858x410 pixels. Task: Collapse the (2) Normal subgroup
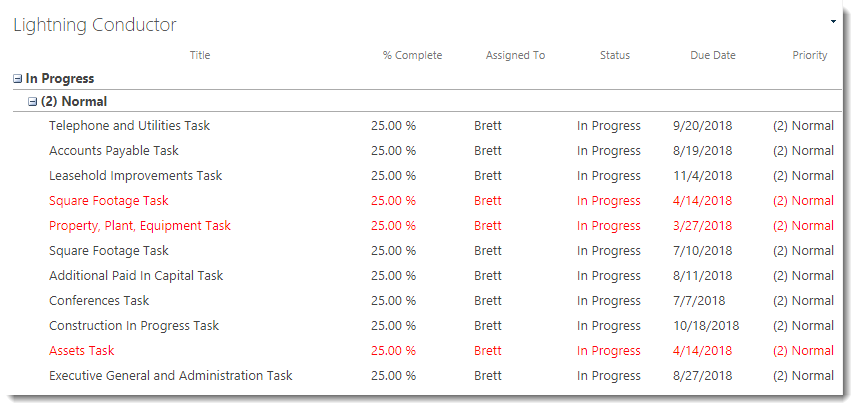pyautogui.click(x=33, y=102)
